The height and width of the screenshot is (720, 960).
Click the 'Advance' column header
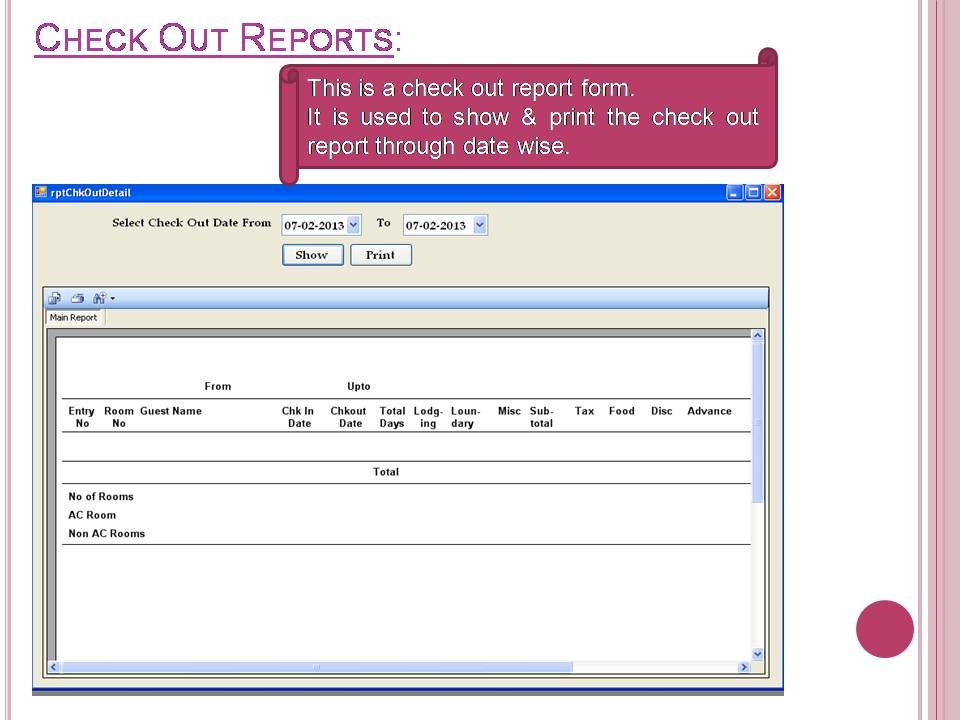pyautogui.click(x=710, y=411)
